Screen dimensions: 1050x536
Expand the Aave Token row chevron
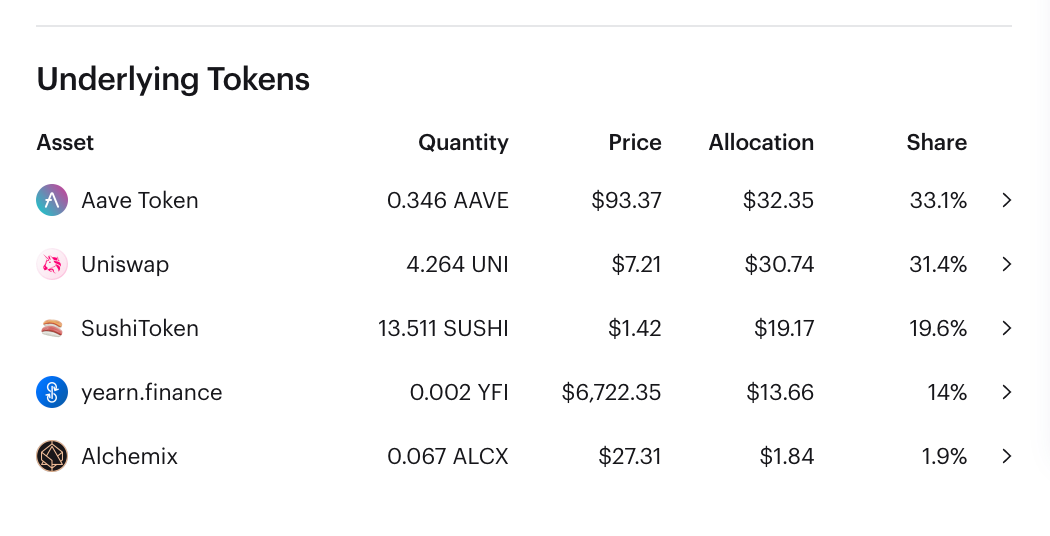[1006, 200]
